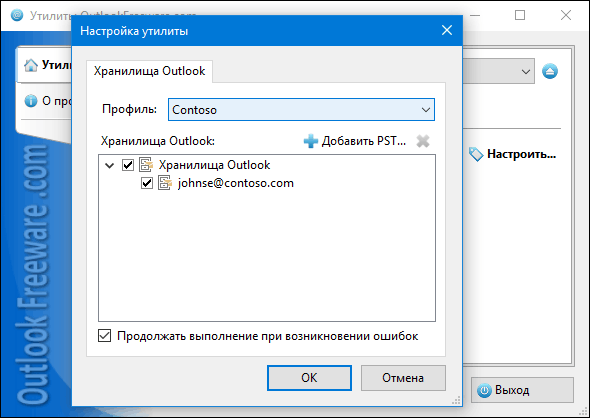Click the Добавить PST... link text
This screenshot has height=418, width=590.
tap(364, 141)
